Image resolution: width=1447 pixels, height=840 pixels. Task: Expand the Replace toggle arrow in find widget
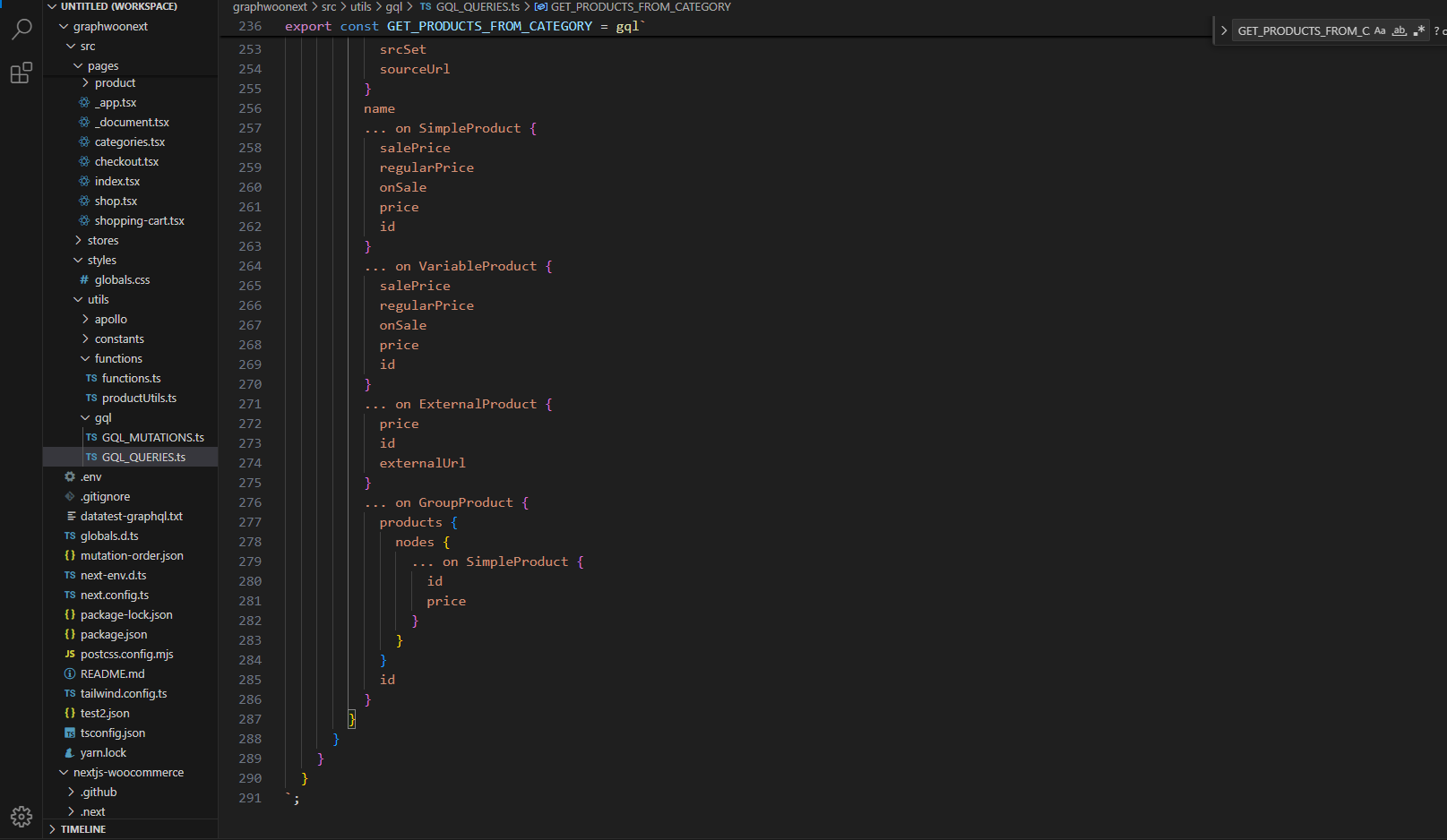pyautogui.click(x=1224, y=30)
